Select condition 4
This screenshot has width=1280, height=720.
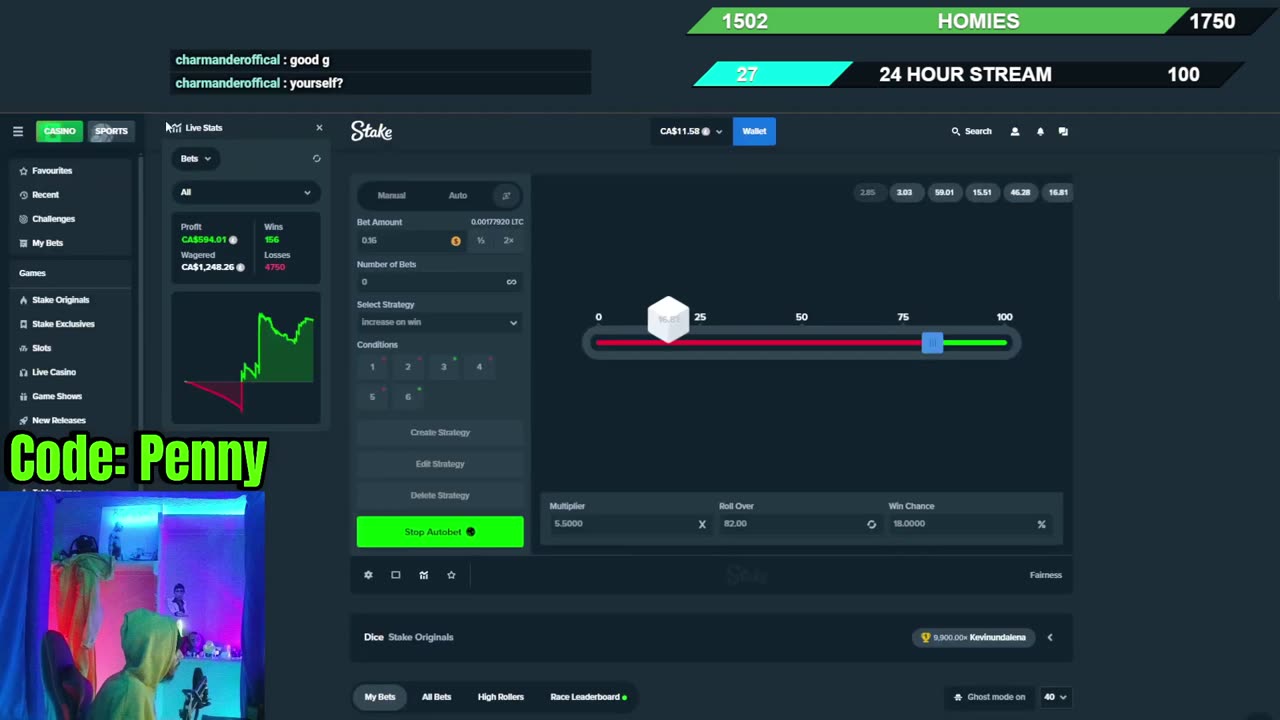click(x=479, y=367)
